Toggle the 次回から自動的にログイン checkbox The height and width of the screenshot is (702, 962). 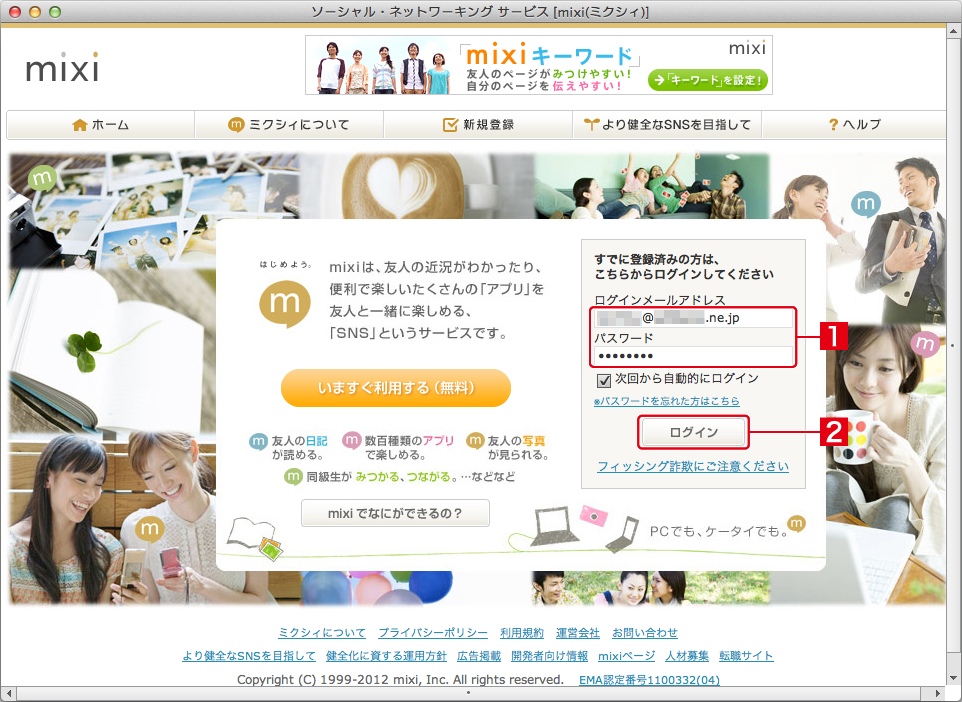click(604, 380)
